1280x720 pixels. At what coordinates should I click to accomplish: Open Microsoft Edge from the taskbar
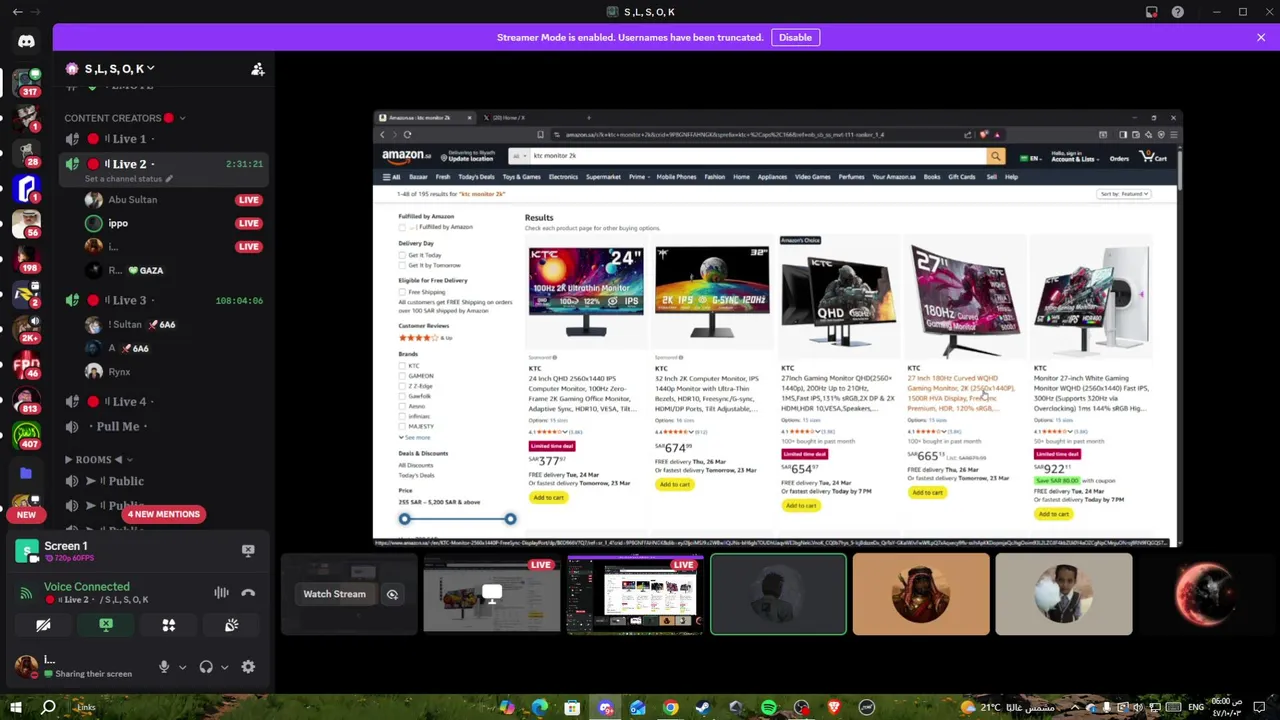540,708
